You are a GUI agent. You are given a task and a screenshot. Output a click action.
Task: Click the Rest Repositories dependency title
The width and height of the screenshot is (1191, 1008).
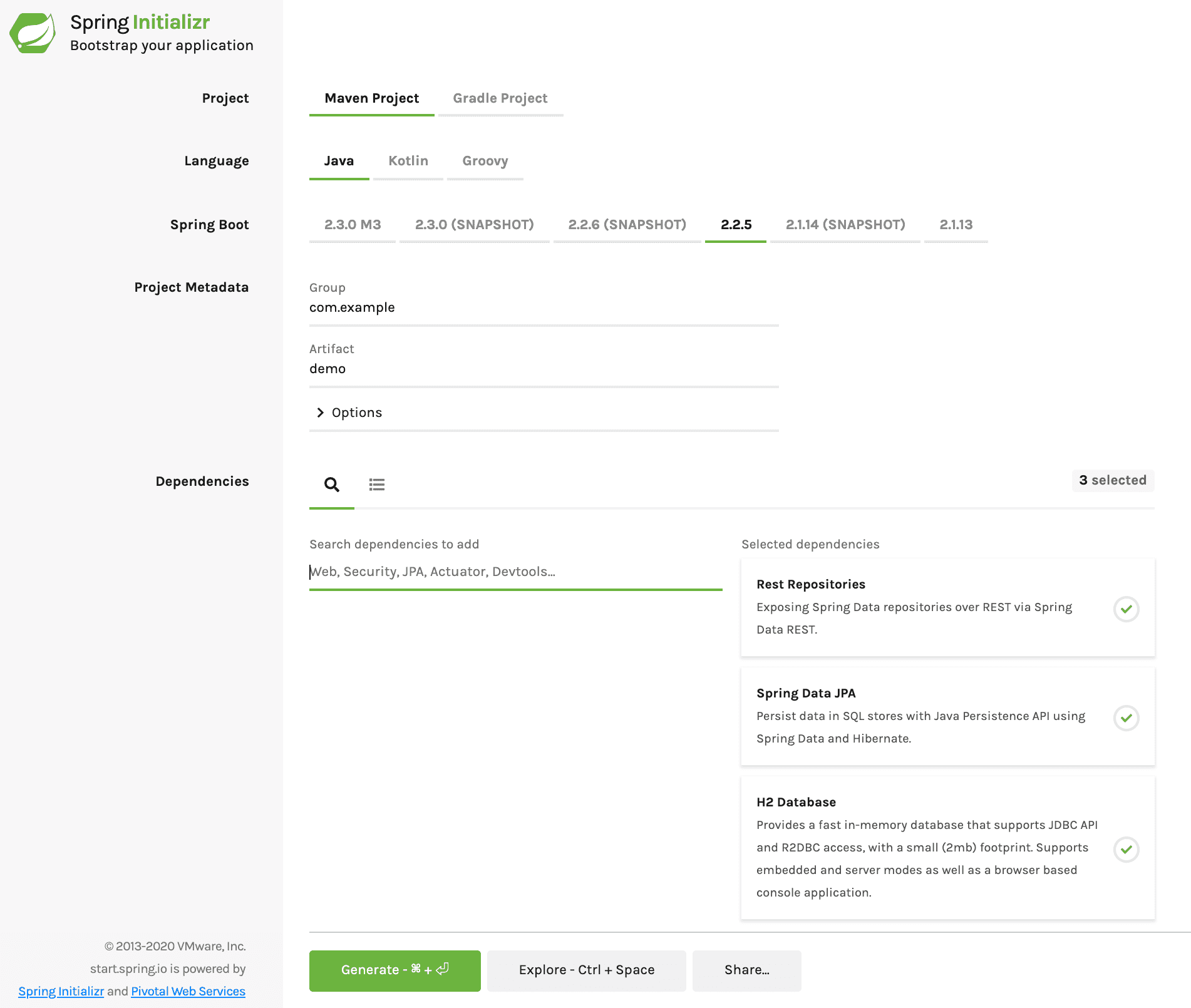[811, 584]
